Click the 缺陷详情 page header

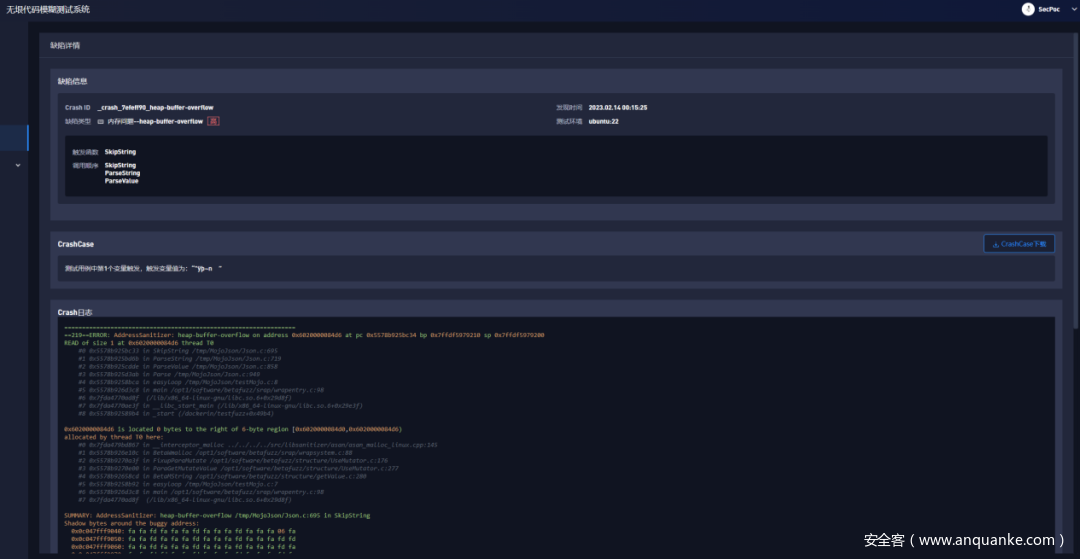[x=66, y=46]
